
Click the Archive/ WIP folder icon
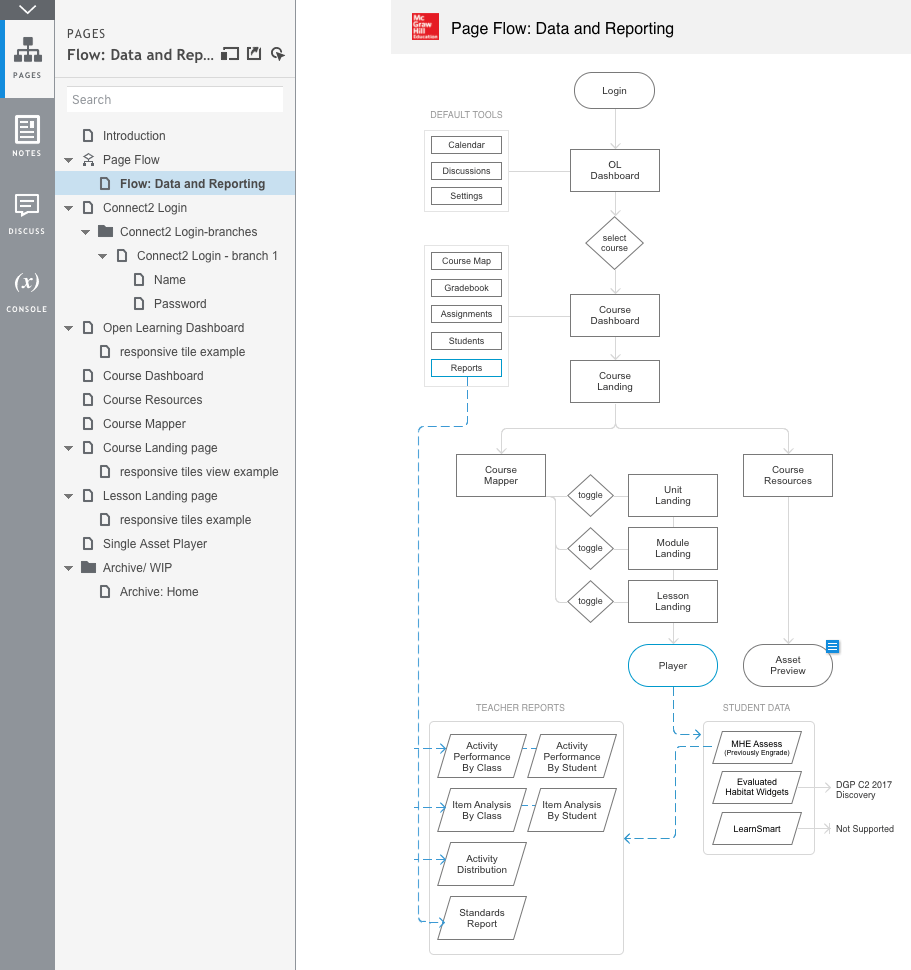pyautogui.click(x=88, y=567)
